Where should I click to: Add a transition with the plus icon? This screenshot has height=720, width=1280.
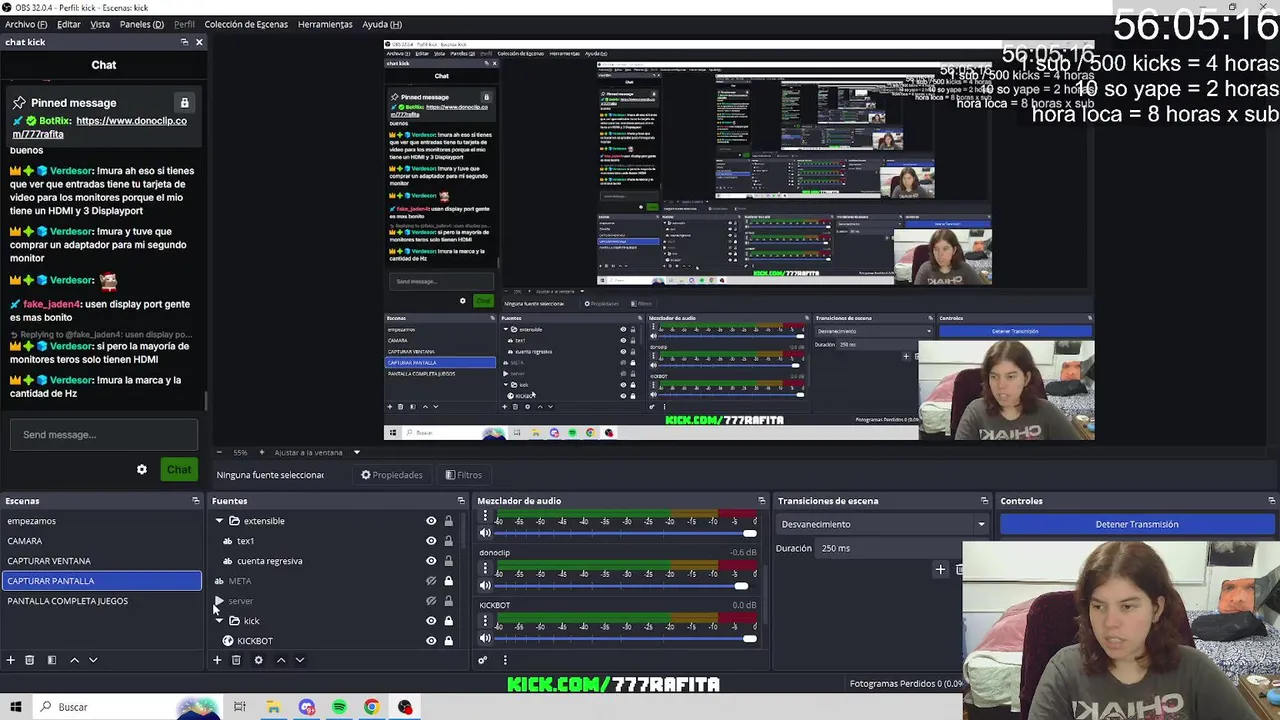pyautogui.click(x=940, y=570)
